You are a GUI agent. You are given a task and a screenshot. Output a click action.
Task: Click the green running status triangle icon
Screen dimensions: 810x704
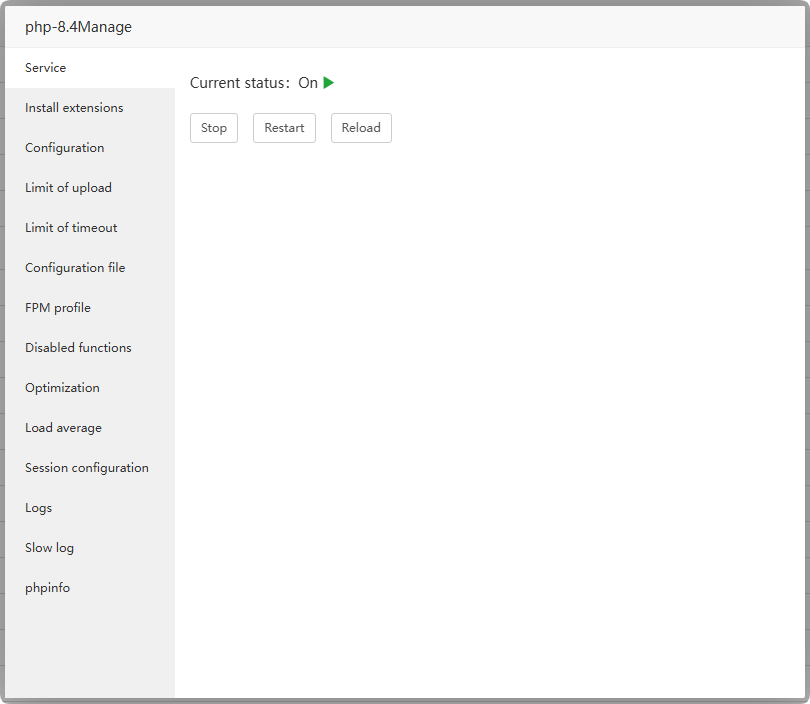(x=329, y=83)
